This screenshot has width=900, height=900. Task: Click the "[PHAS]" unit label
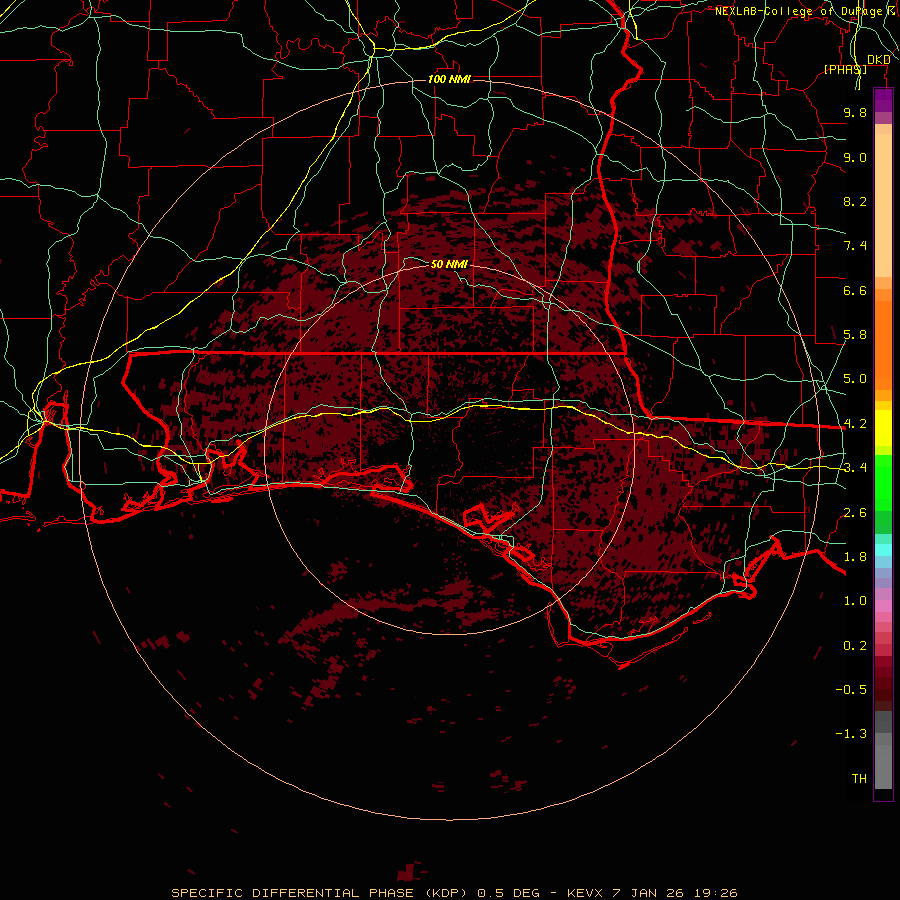coord(845,69)
